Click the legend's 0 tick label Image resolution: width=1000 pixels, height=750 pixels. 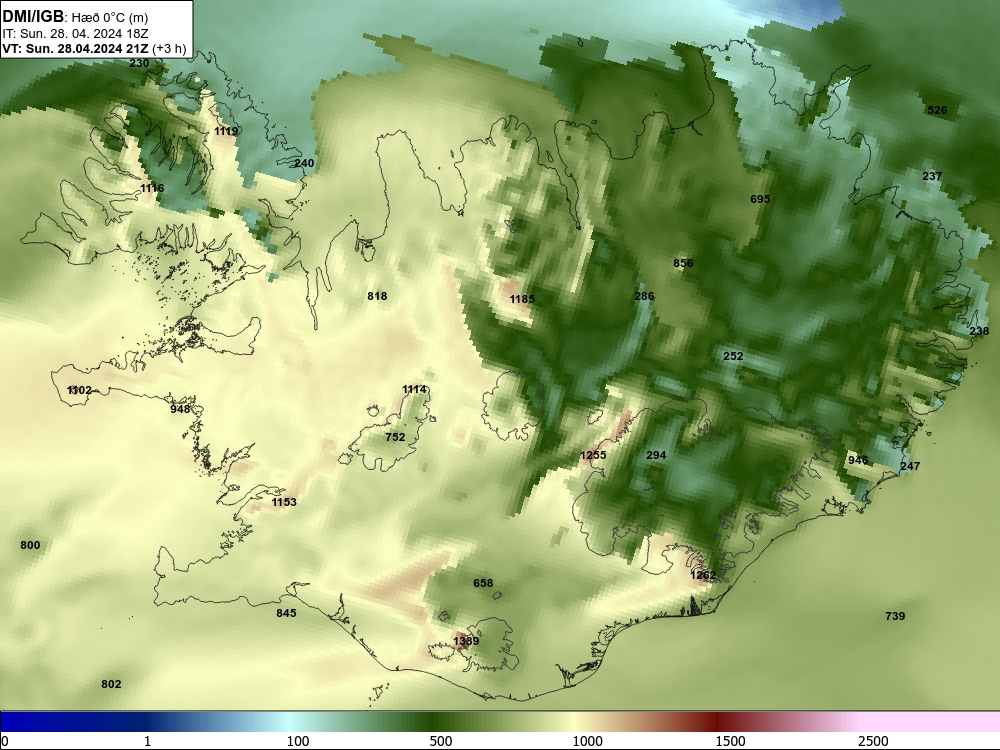(5, 741)
